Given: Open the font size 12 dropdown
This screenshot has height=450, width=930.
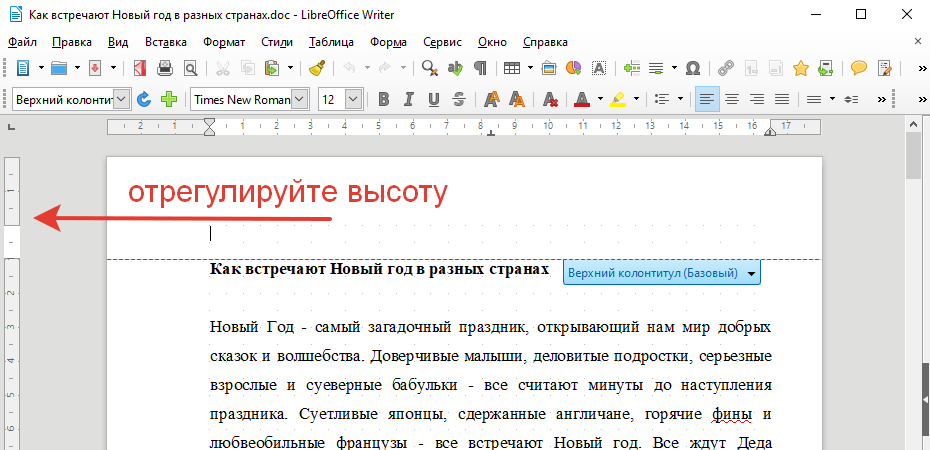Looking at the screenshot, I should 352,99.
